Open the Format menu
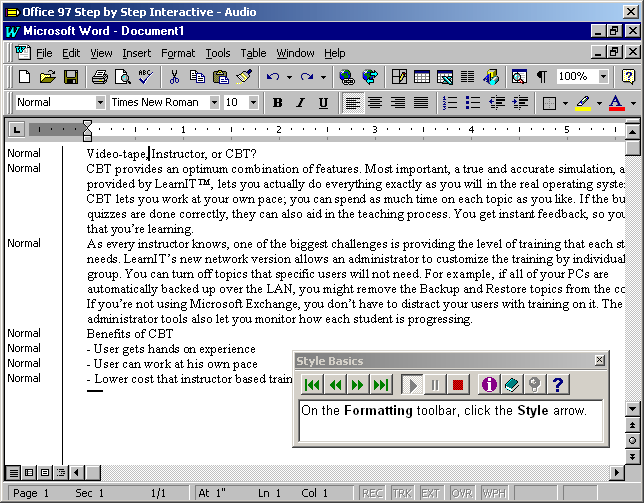Viewport: 644px width, 503px height. (178, 53)
